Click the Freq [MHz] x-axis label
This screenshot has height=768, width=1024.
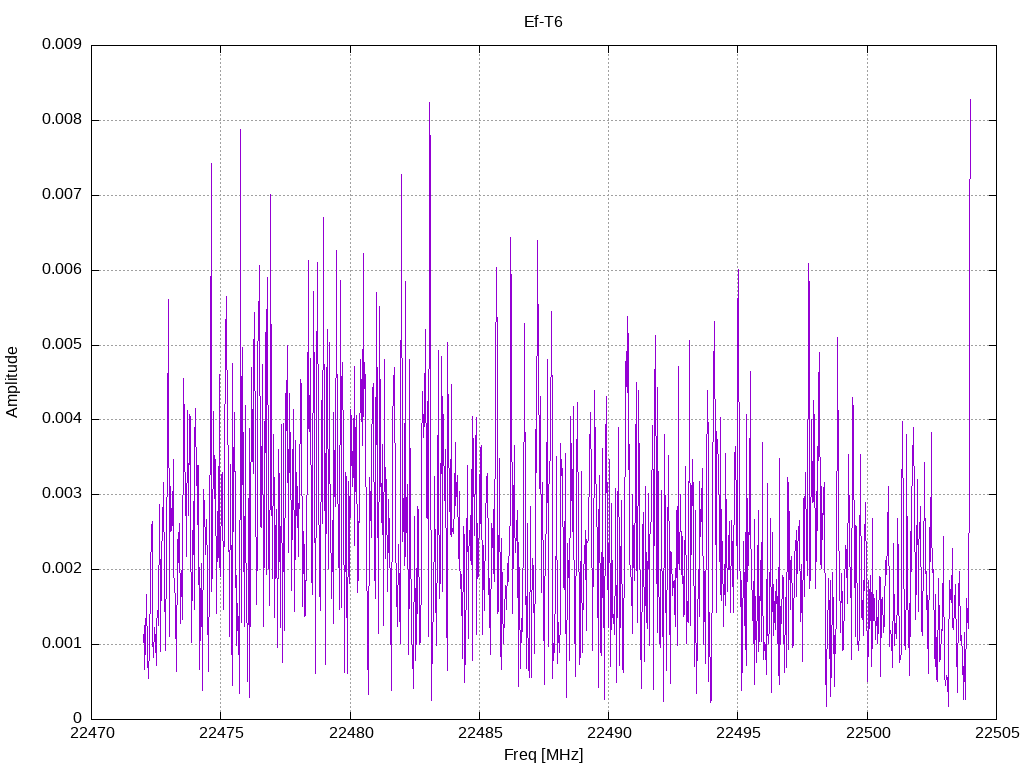[543, 755]
